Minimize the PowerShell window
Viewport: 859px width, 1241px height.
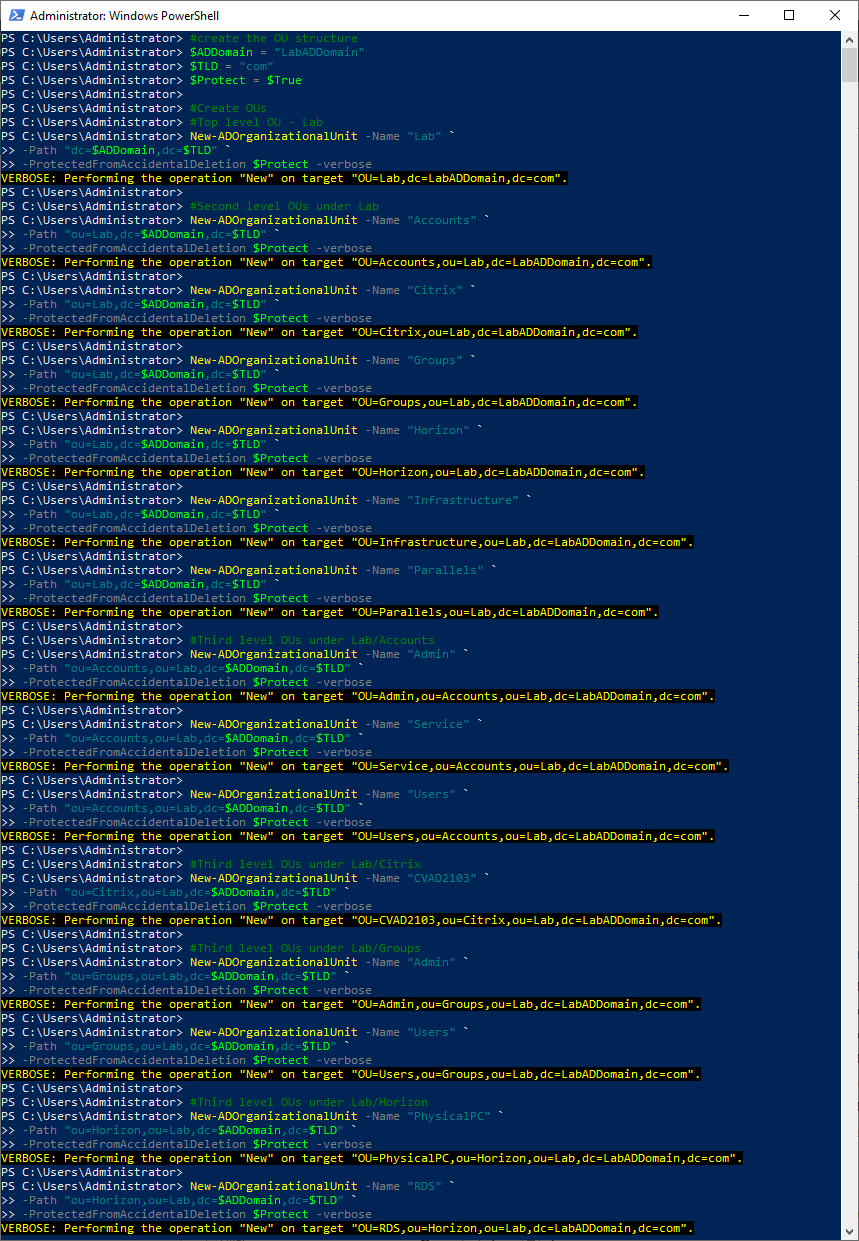pyautogui.click(x=742, y=15)
